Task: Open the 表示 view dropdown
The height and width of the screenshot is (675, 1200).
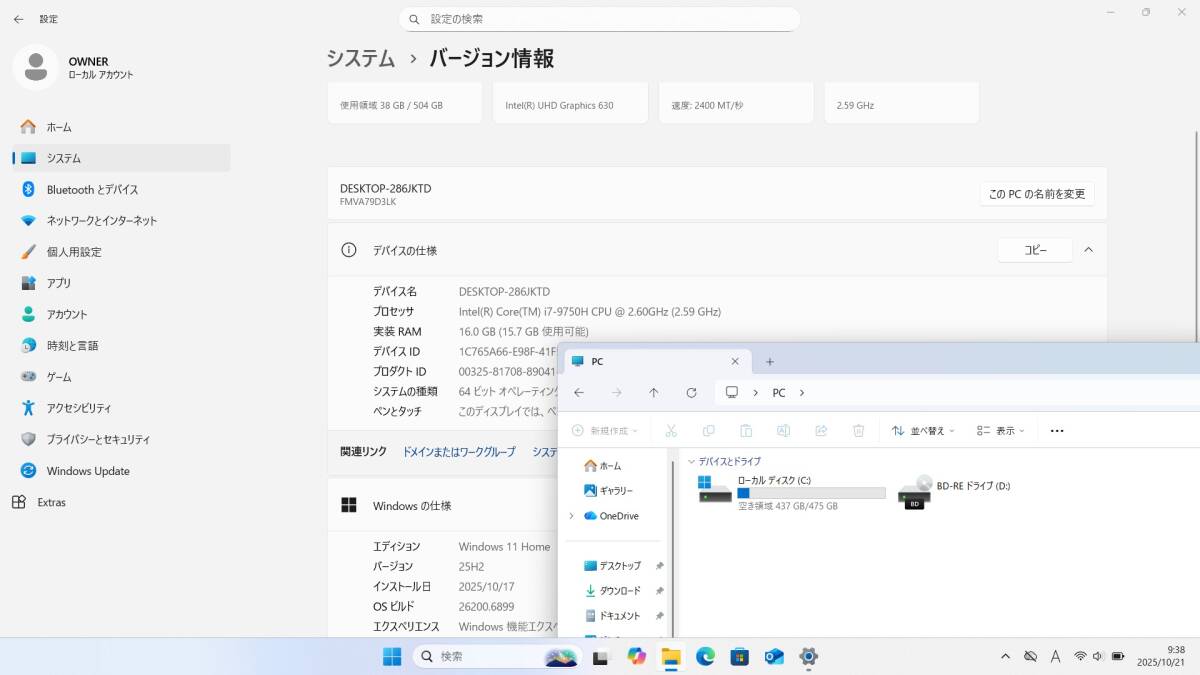Action: click(1001, 431)
